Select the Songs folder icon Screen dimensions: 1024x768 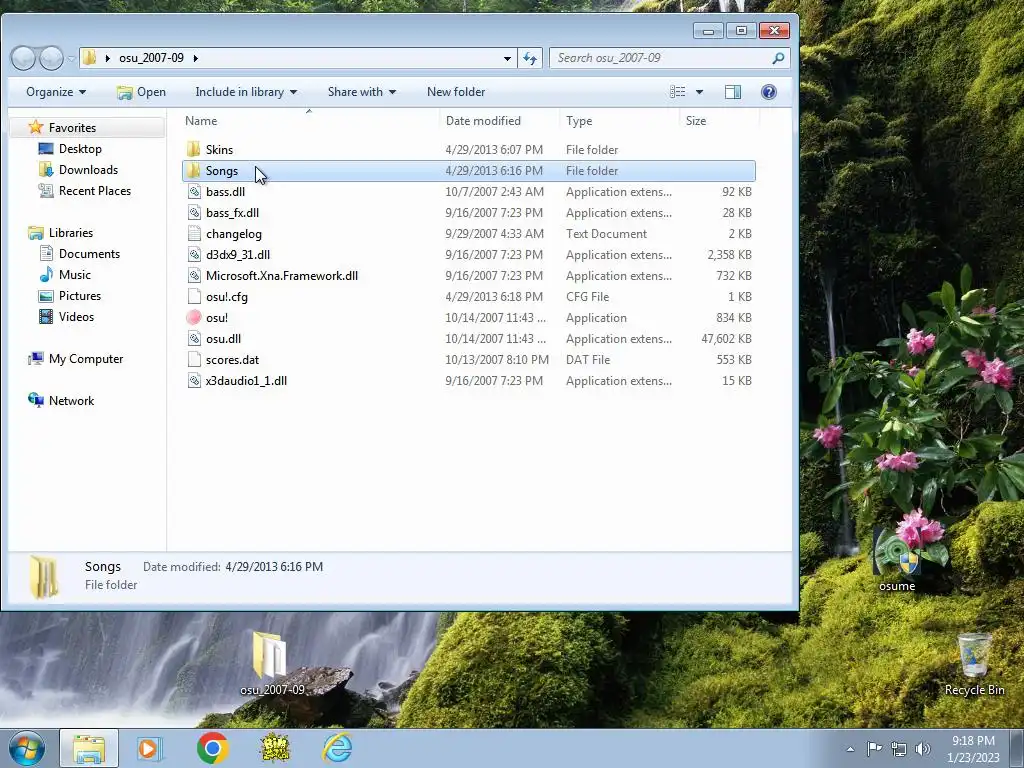(194, 170)
